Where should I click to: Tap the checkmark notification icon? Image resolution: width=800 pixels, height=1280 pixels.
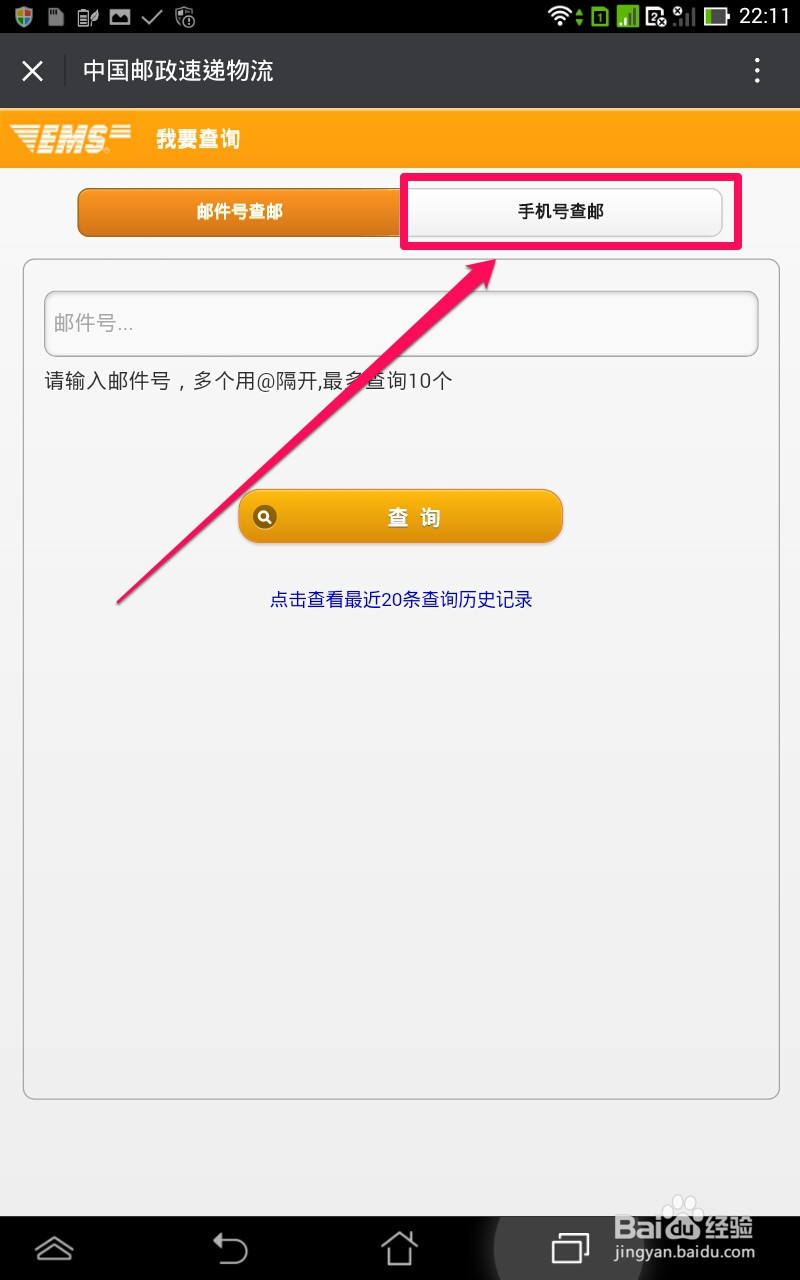click(152, 16)
